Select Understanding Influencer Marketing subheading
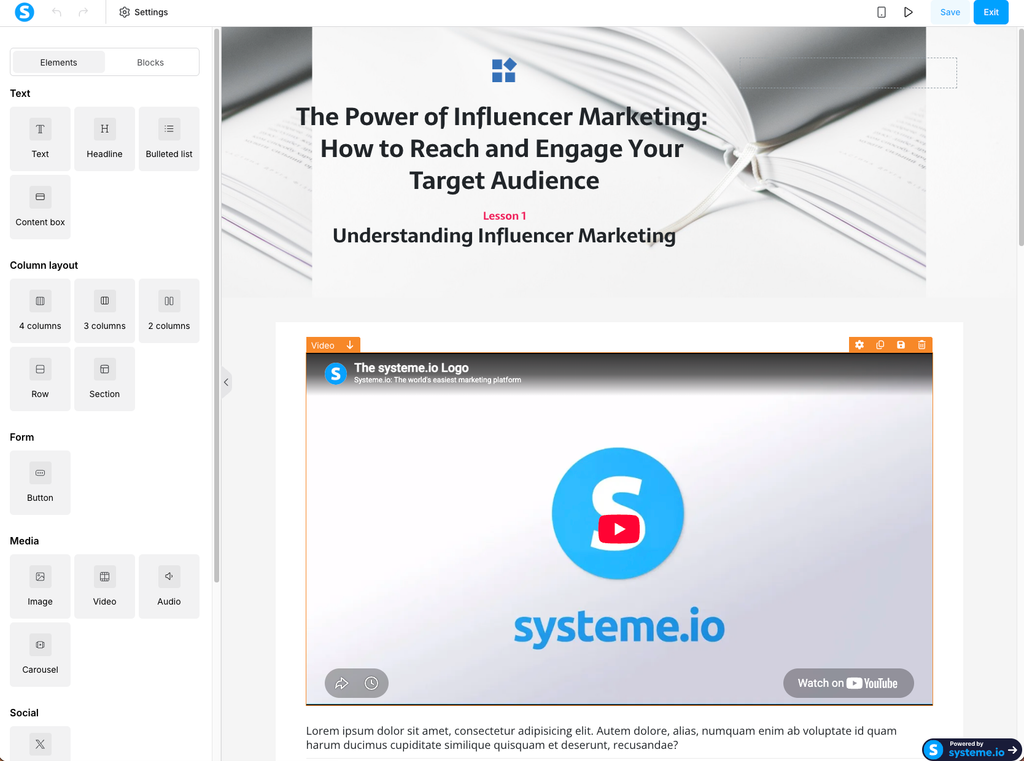The image size is (1024, 761). tap(504, 236)
